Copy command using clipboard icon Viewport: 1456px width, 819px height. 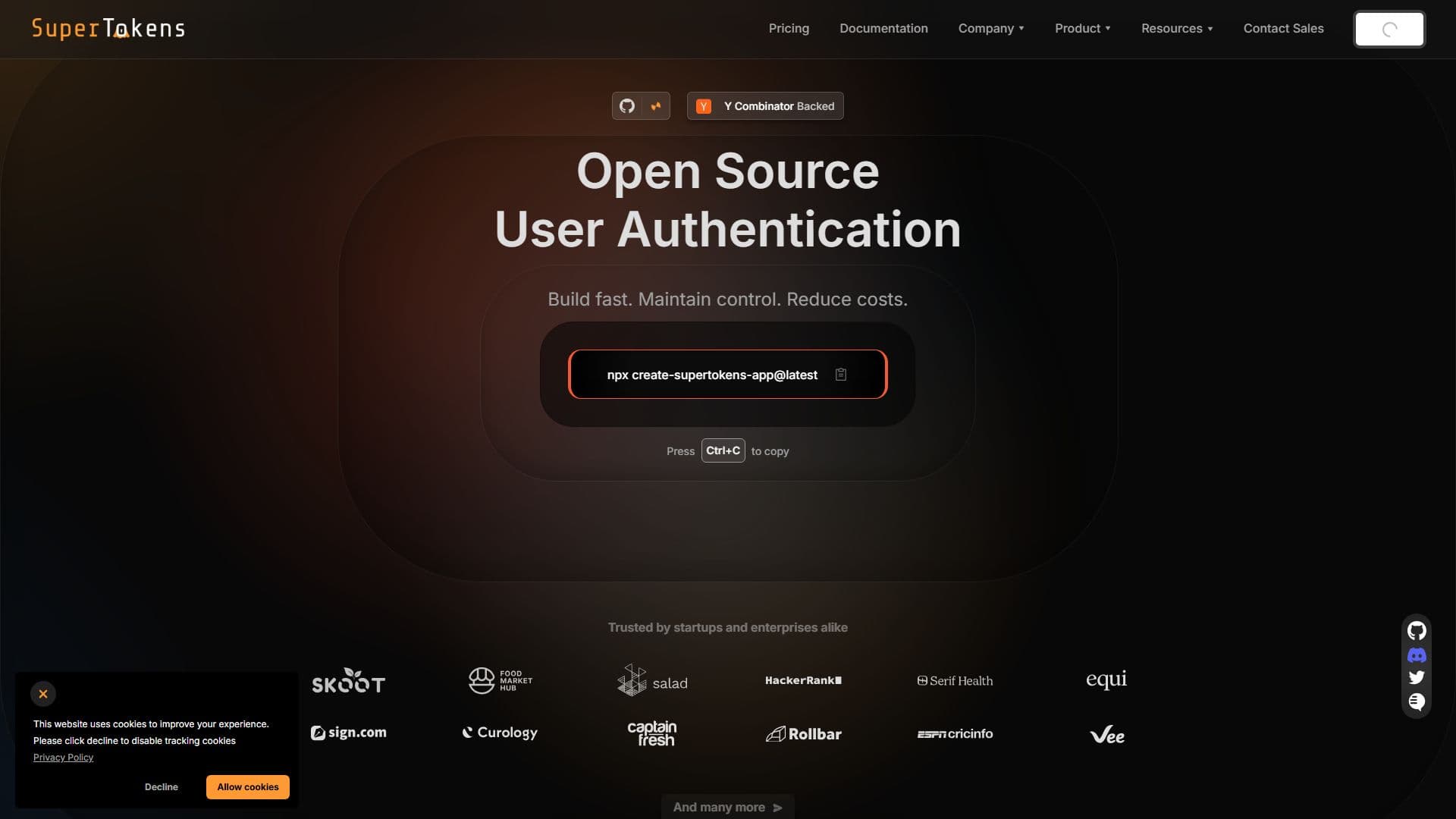click(841, 375)
